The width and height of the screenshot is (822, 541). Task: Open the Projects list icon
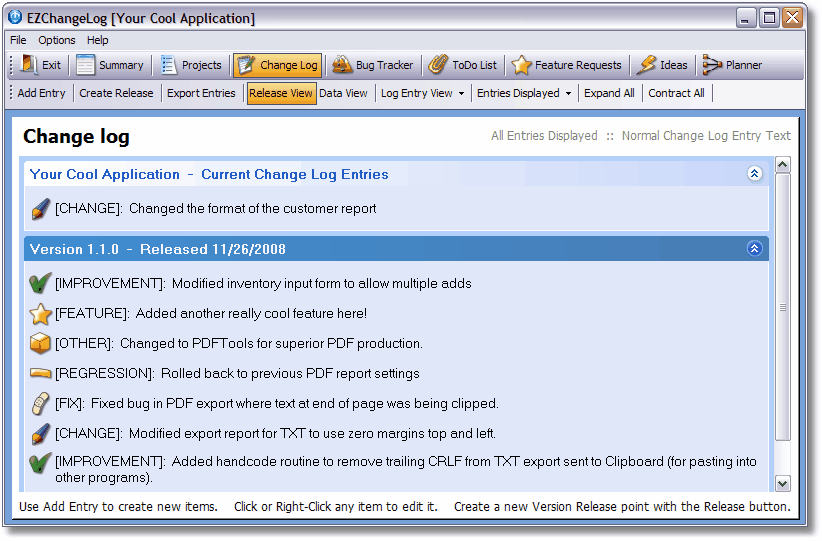tap(168, 65)
